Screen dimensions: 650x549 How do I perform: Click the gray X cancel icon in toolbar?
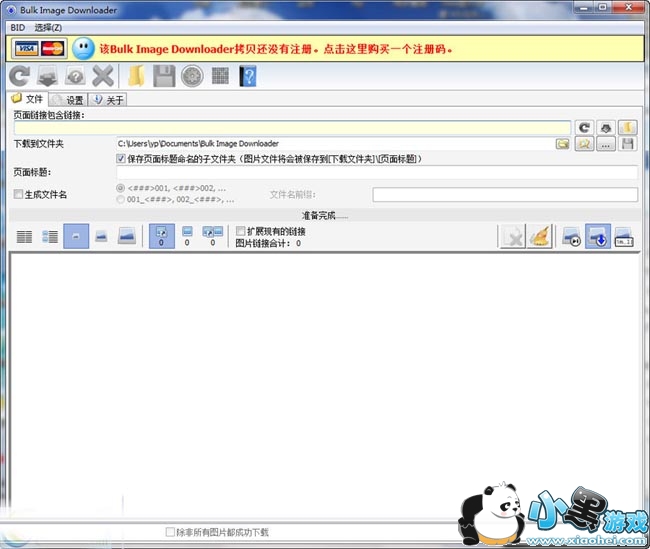[103, 76]
